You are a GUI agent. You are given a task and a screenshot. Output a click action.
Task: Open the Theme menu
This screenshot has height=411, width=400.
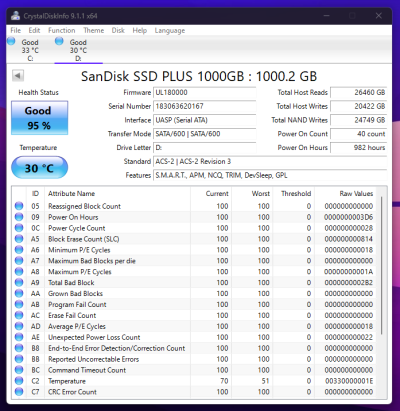[93, 30]
